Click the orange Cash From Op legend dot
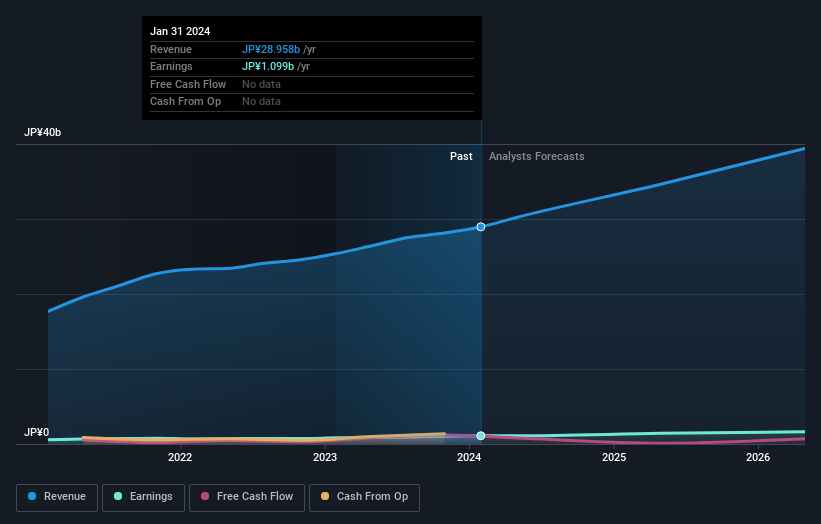Image resolution: width=821 pixels, height=524 pixels. click(x=325, y=496)
